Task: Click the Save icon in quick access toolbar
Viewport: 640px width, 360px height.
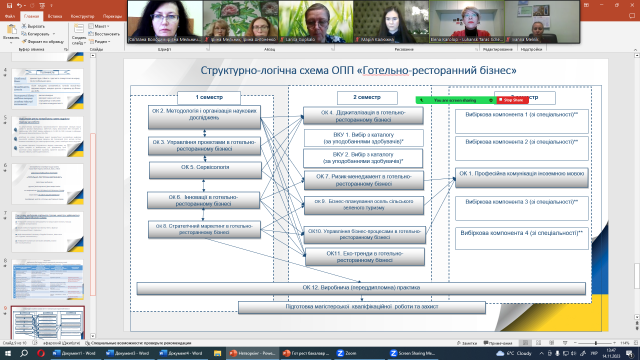Action: tap(9, 5)
